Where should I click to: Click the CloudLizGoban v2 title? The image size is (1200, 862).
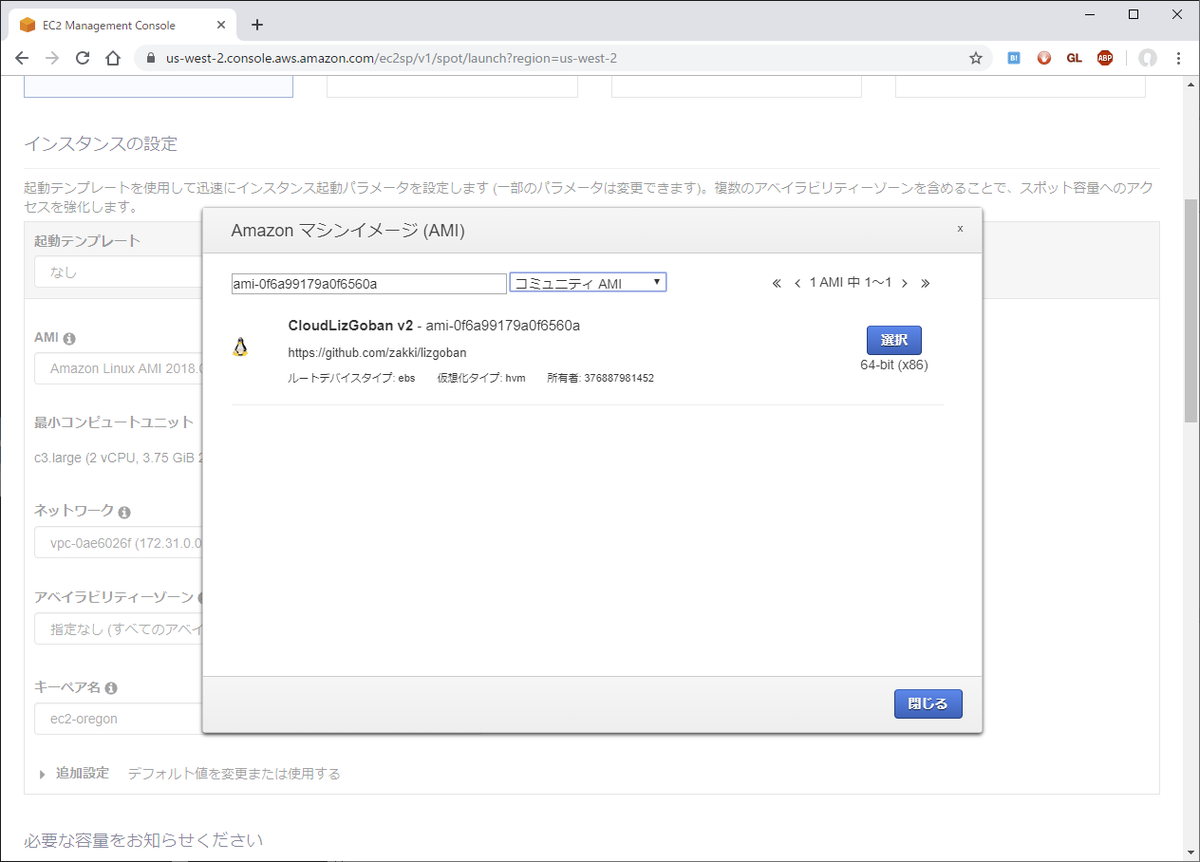[x=350, y=325]
